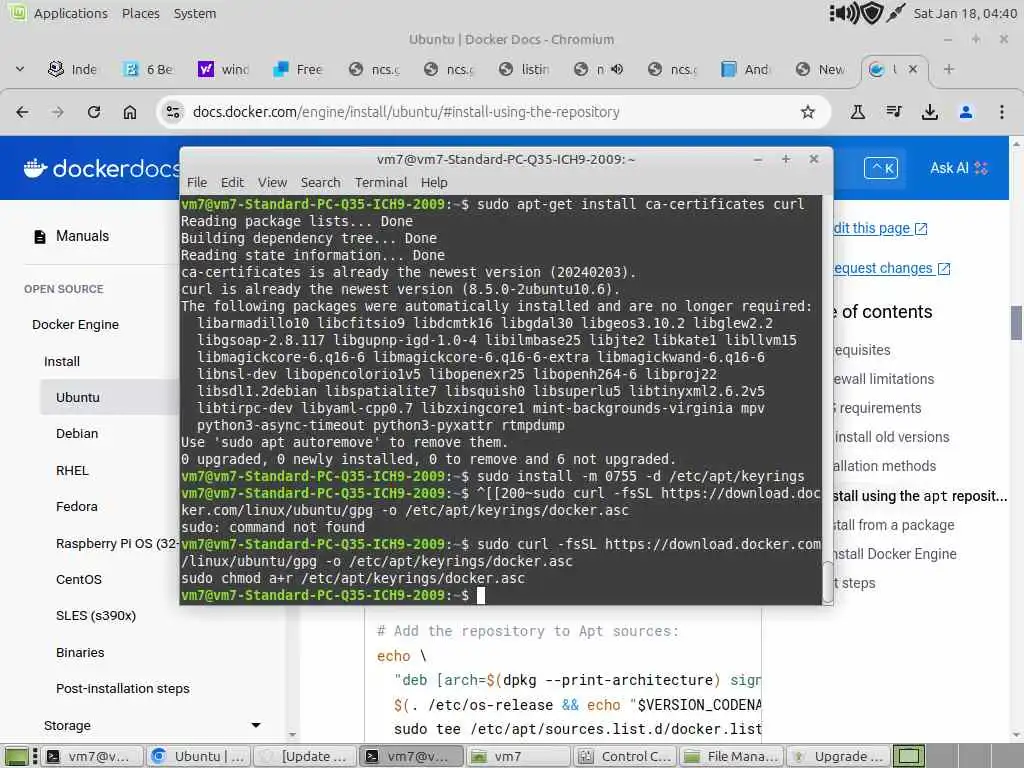Open Ask AI
Image resolution: width=1024 pixels, height=768 pixels.
(958, 168)
